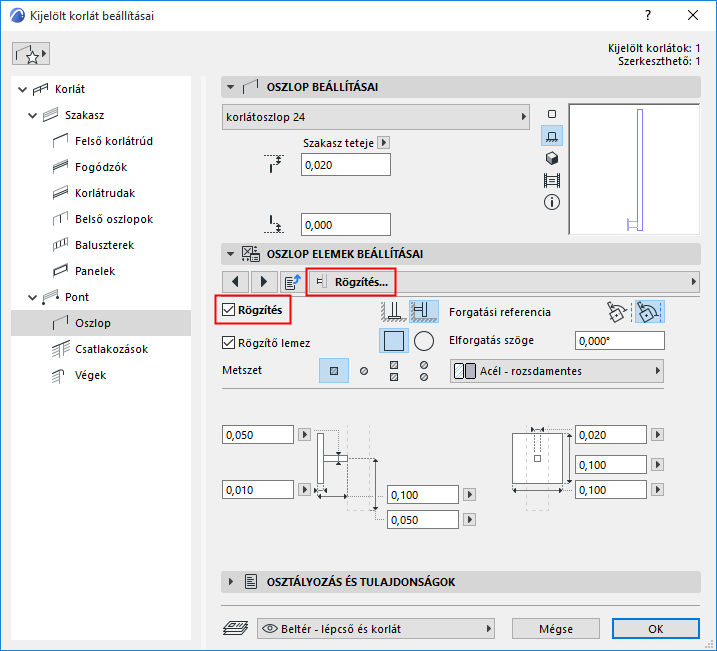Screen dimensions: 717x651
Task: Select Baluszterek in the tree
Action: [x=104, y=245]
